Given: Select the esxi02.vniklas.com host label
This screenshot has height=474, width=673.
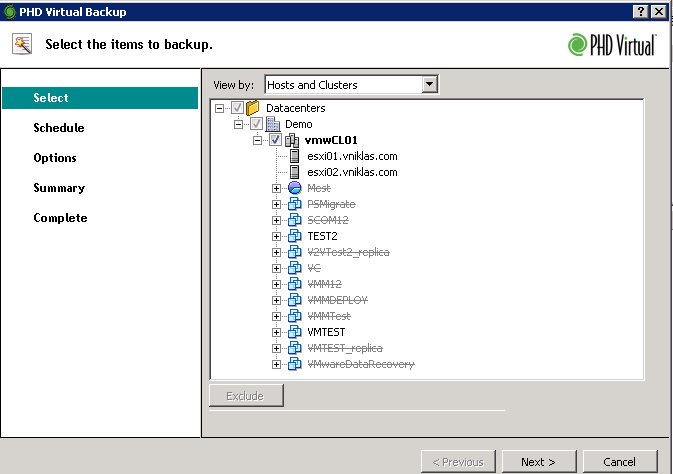Looking at the screenshot, I should coord(352,172).
